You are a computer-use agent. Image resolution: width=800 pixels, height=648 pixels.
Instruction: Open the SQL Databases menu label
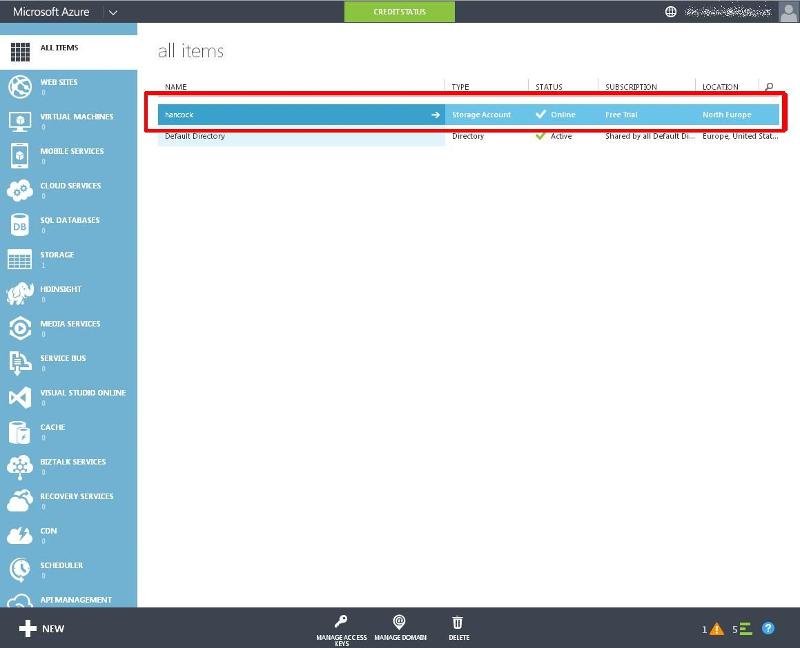(x=70, y=220)
